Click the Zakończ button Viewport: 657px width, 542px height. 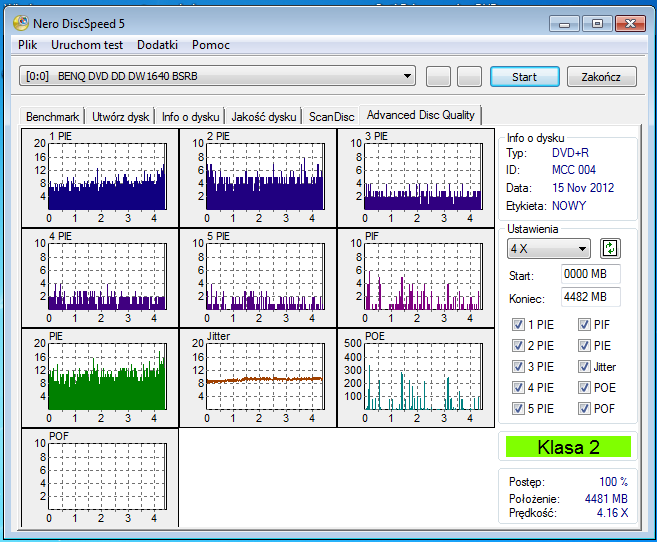[602, 77]
